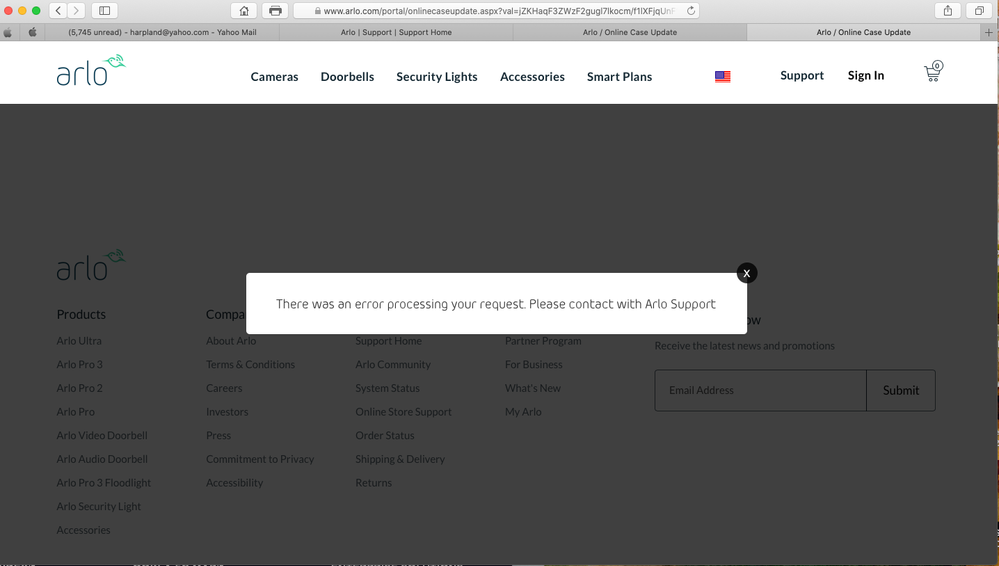Open Online Store Support link
Screen dimensions: 999x566
coord(403,411)
